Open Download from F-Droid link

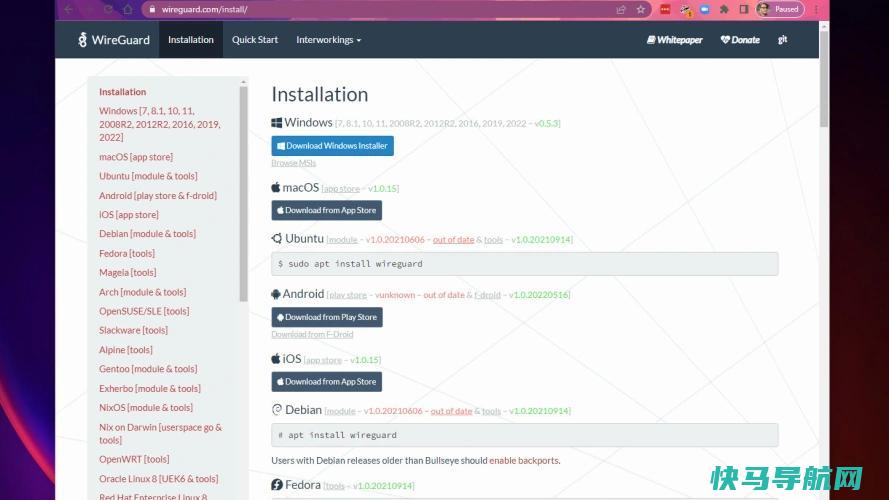[312, 334]
